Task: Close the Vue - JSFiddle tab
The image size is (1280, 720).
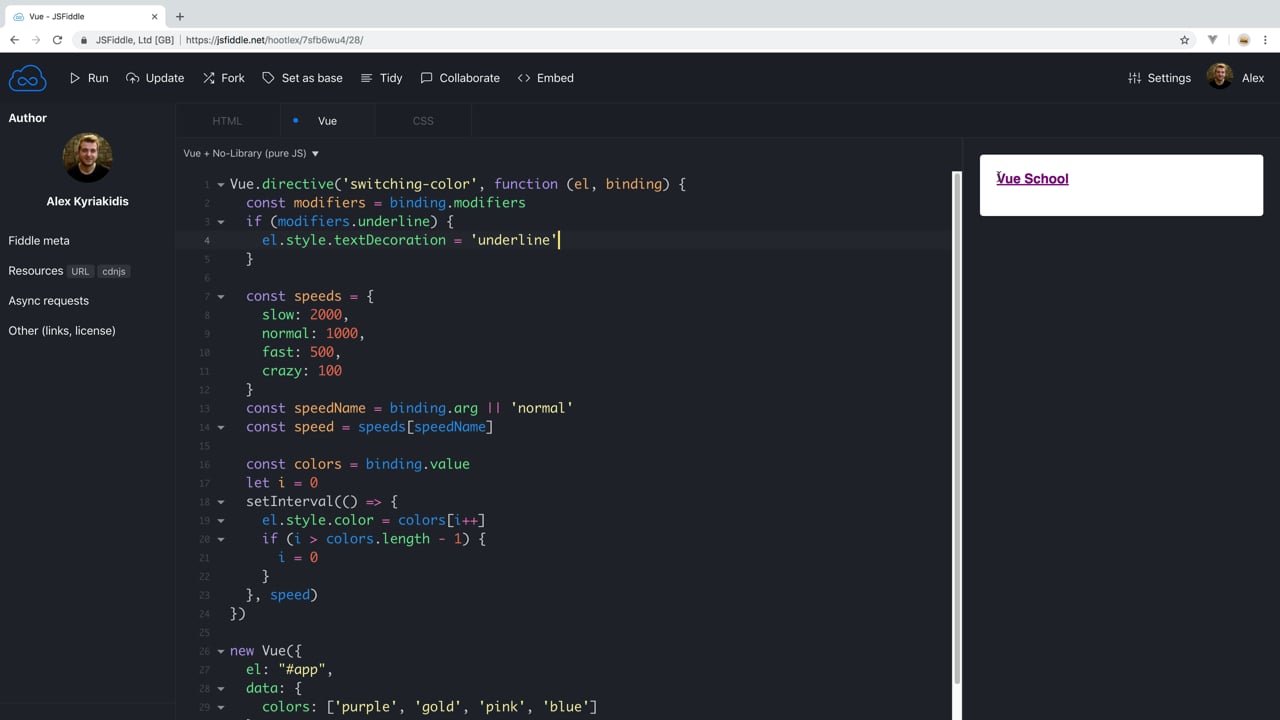Action: pyautogui.click(x=155, y=16)
